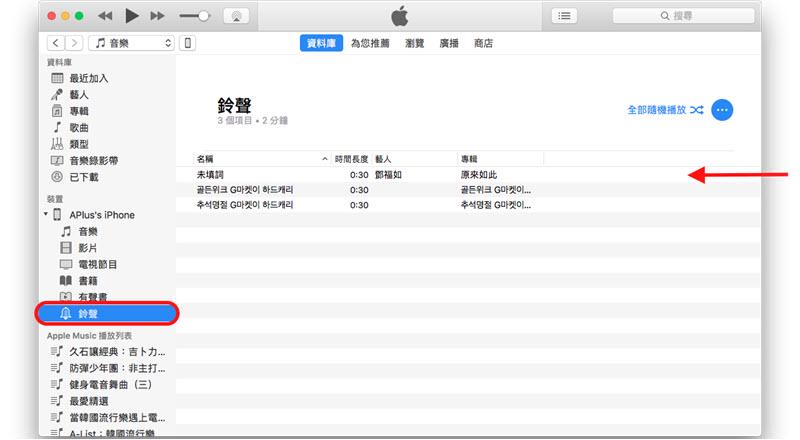Image resolution: width=800 pixels, height=440 pixels.
Task: Click the iPhone device button in toolbar
Action: (x=188, y=43)
